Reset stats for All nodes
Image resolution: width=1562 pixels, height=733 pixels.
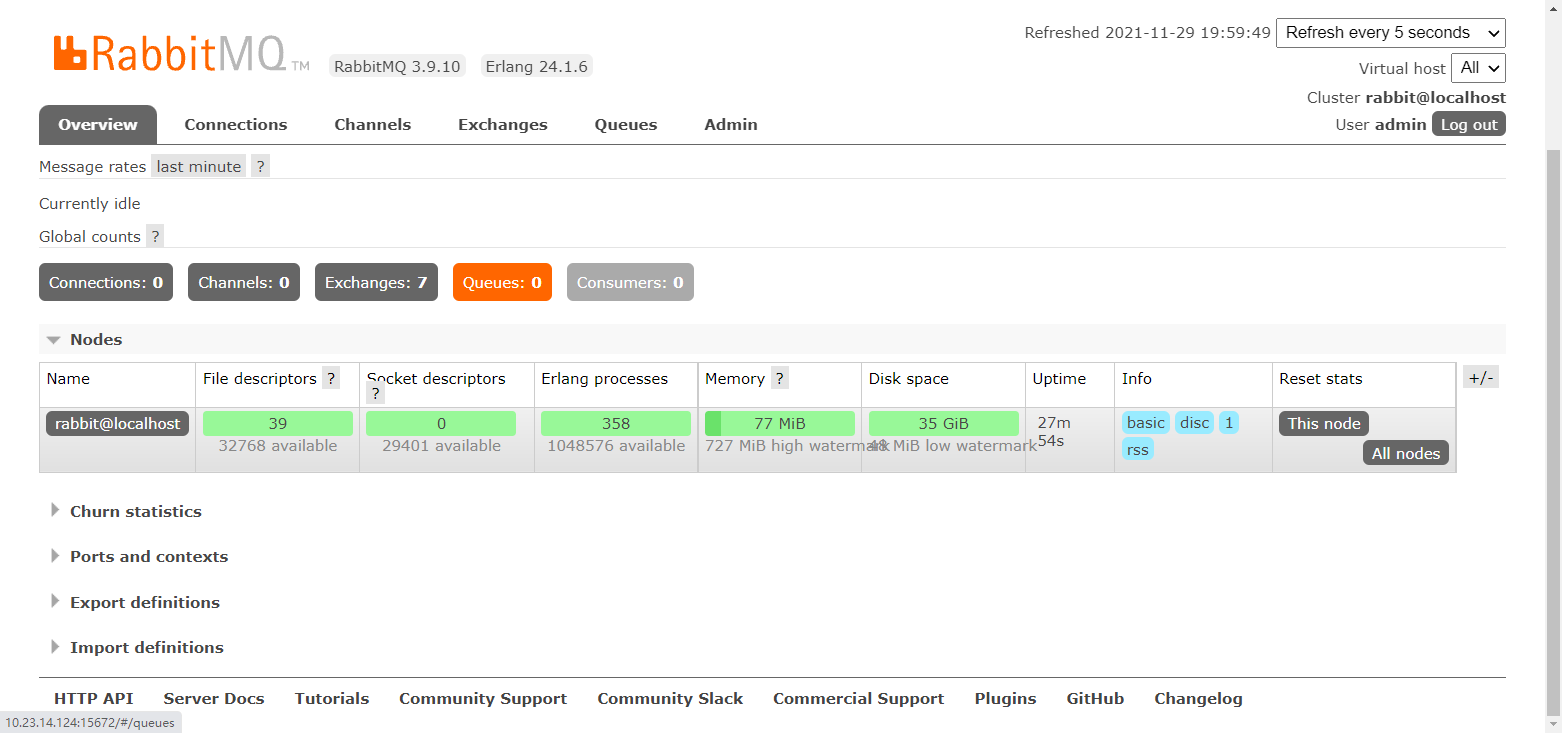[1406, 454]
